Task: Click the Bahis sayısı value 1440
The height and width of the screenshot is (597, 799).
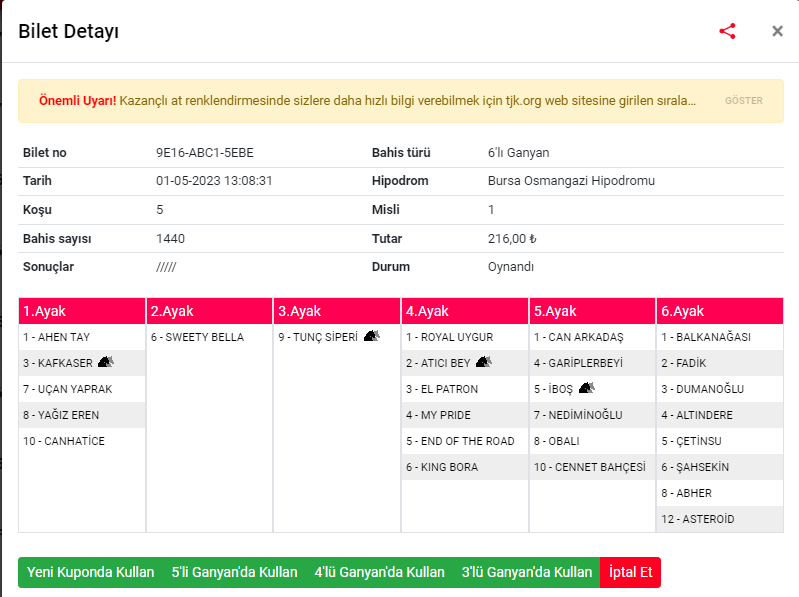Action: point(170,238)
